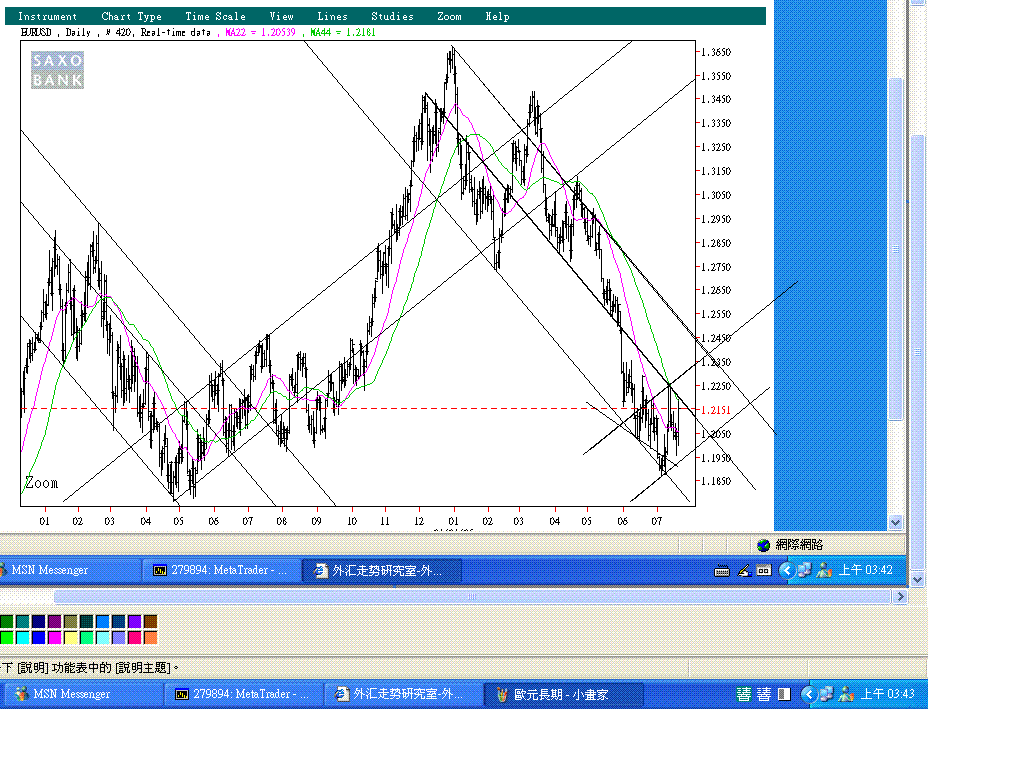Screen dimensions: 1024x768
Task: Click the MA22 = 1.20539 indicator text
Action: (x=260, y=32)
